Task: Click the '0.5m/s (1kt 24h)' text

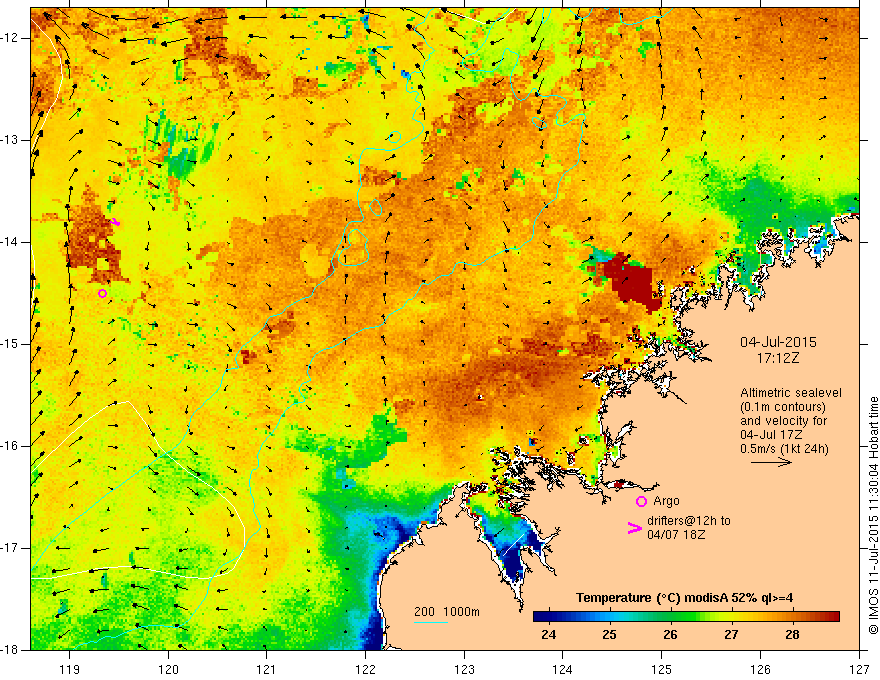Action: tap(784, 448)
